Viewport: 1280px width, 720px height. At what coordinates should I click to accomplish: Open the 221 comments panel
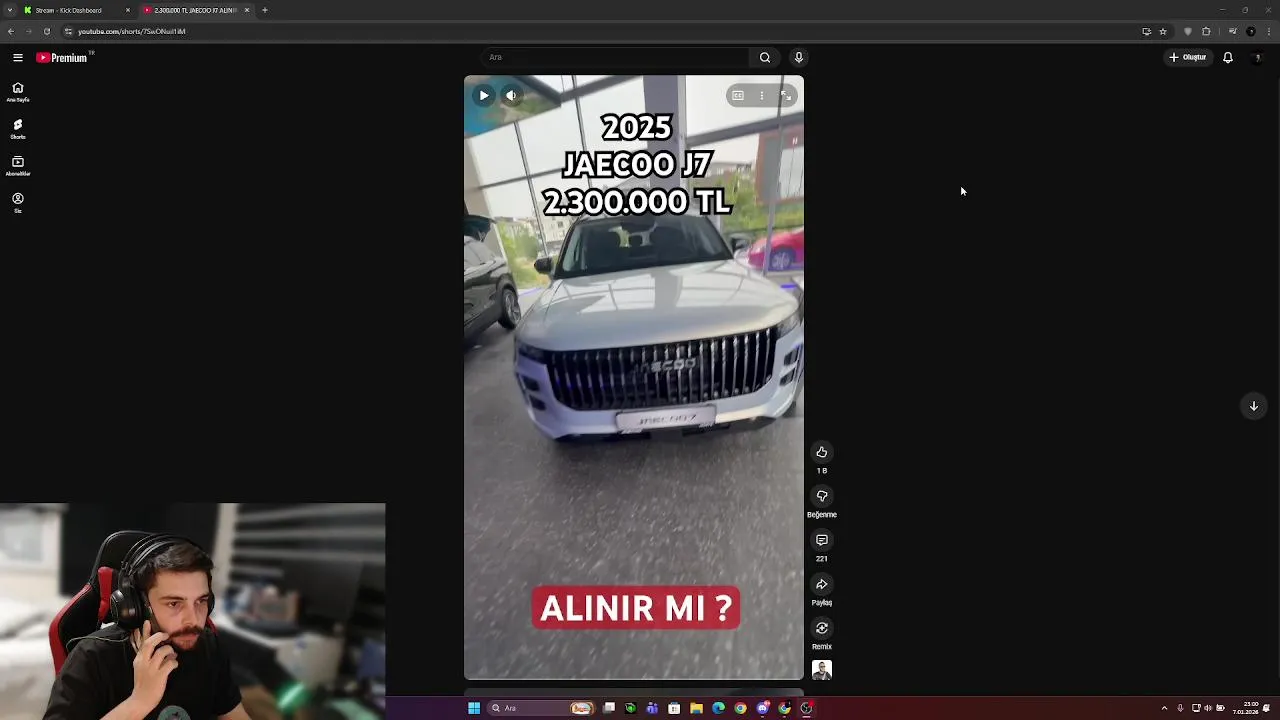[x=822, y=540]
